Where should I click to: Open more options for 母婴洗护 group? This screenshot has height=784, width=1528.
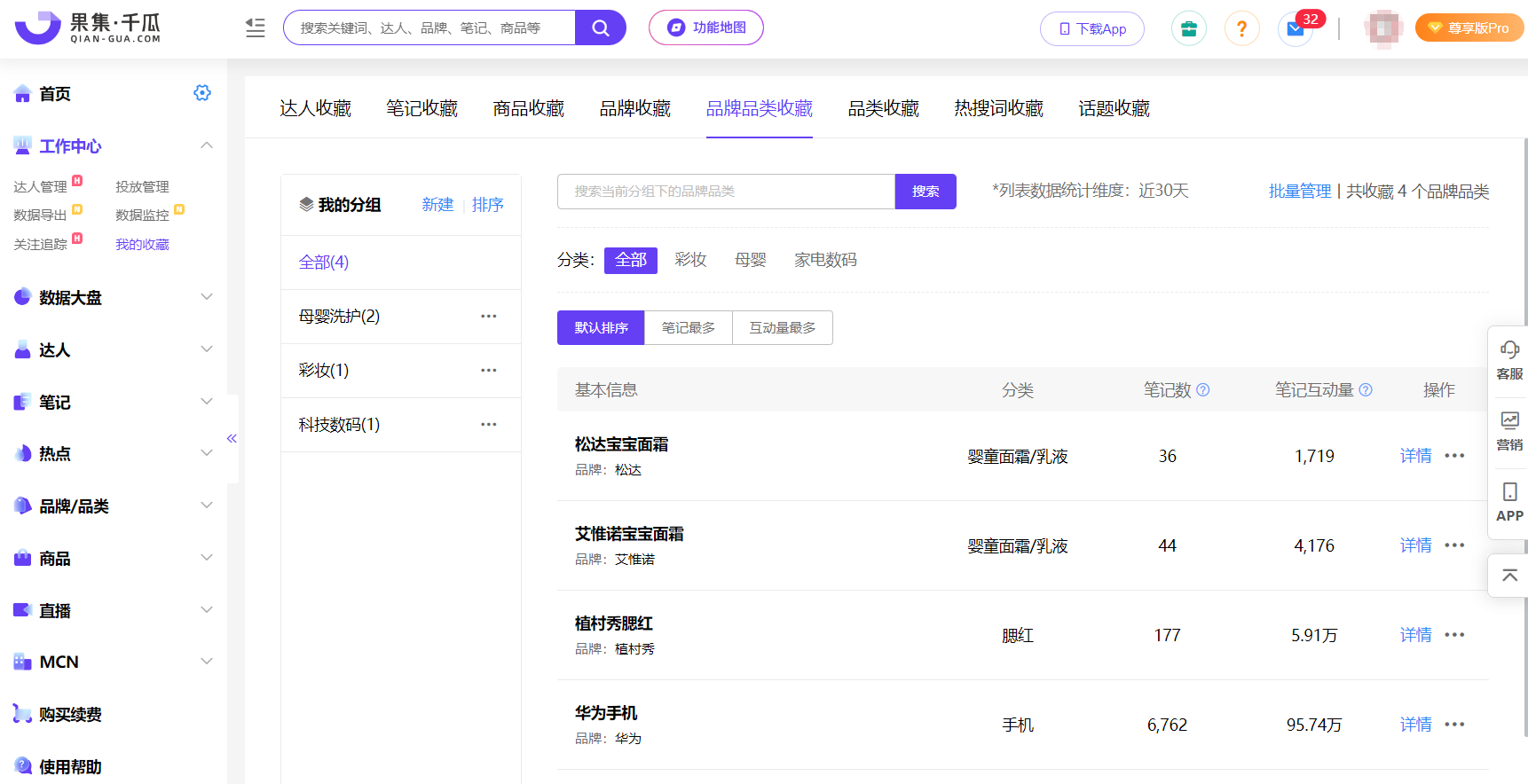coord(489,317)
